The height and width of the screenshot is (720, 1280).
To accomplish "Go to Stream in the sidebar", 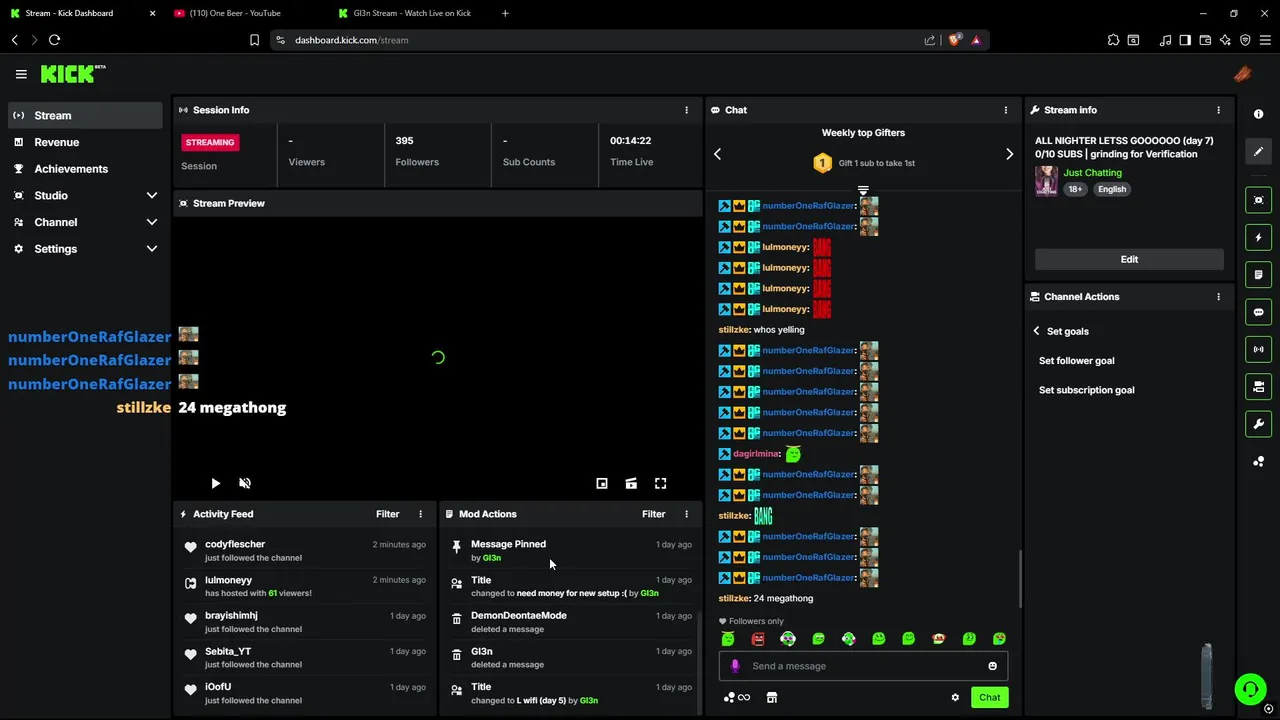I will point(85,115).
